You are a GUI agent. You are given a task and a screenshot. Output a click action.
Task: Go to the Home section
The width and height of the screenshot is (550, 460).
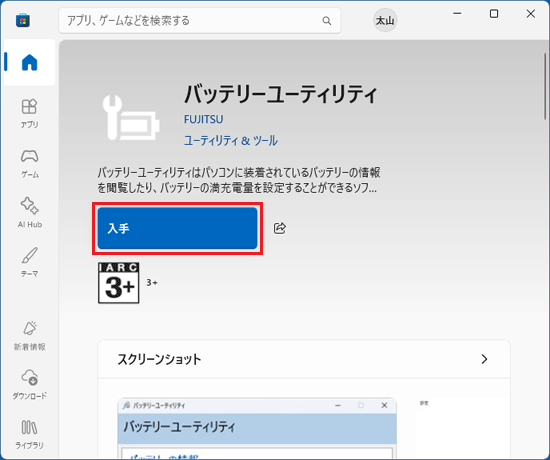(29, 62)
